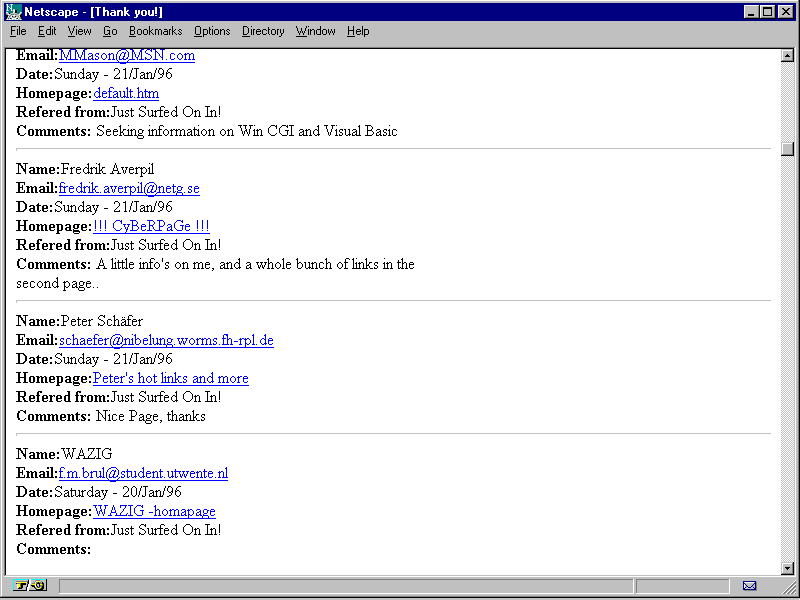
Task: Click the vertical scrollbar thumb
Action: coord(787,149)
